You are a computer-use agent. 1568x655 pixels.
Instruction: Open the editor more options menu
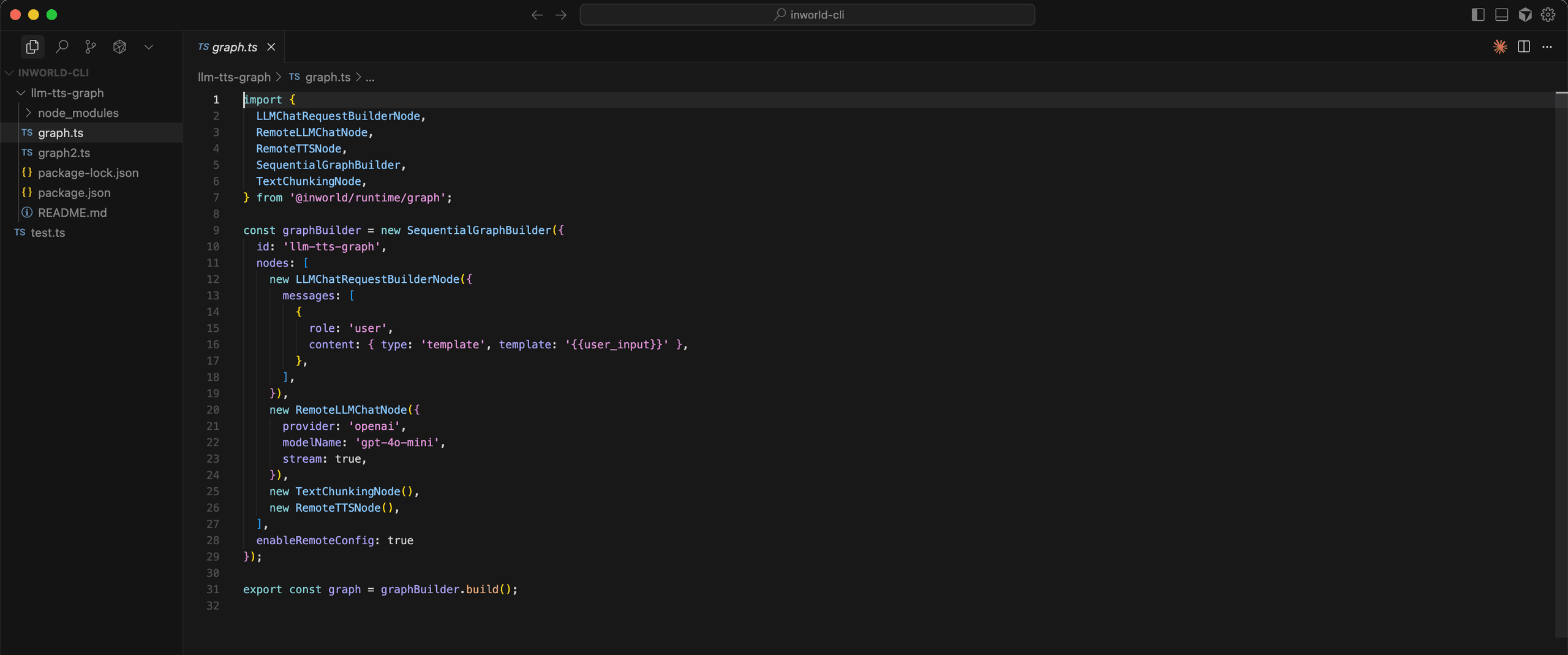pyautogui.click(x=1548, y=47)
